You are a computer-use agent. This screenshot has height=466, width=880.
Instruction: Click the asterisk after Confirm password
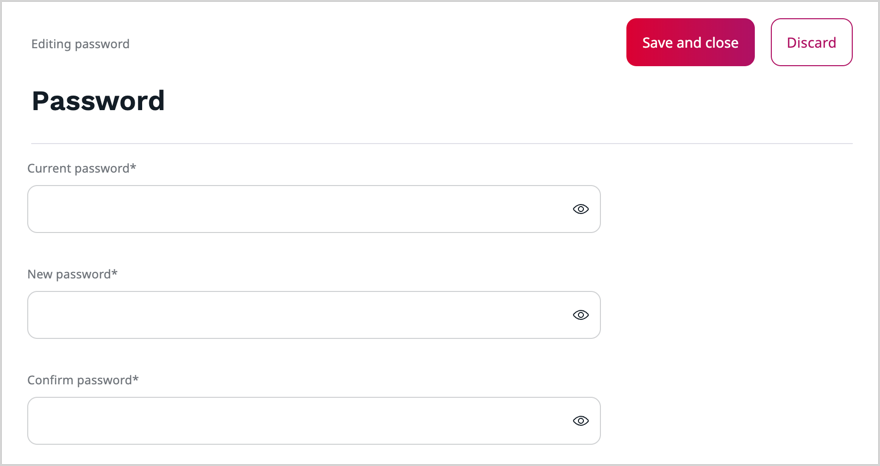point(136,379)
